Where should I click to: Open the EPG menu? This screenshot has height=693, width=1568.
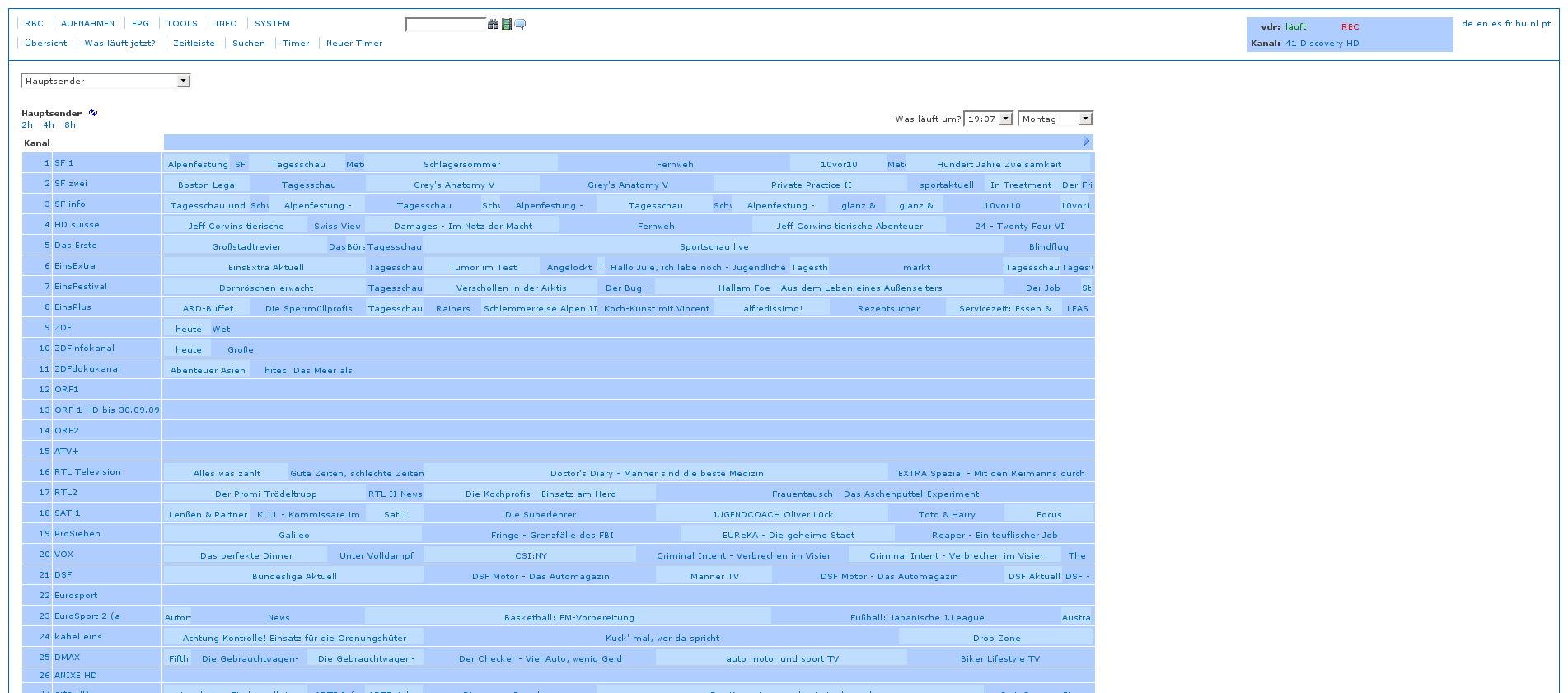[x=141, y=24]
